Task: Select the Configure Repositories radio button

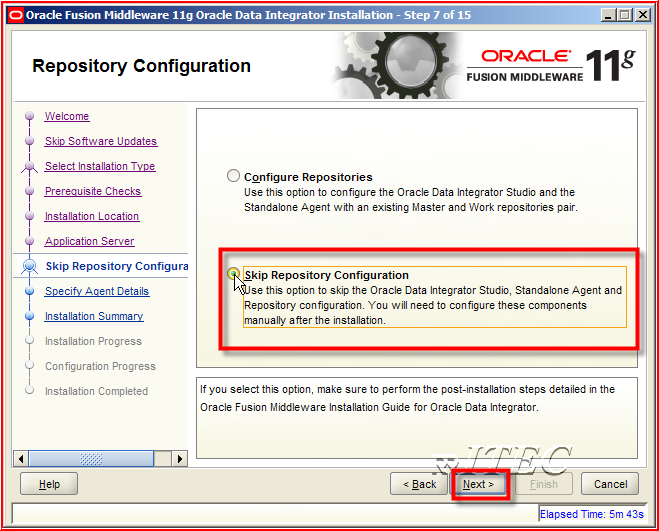Action: click(233, 176)
